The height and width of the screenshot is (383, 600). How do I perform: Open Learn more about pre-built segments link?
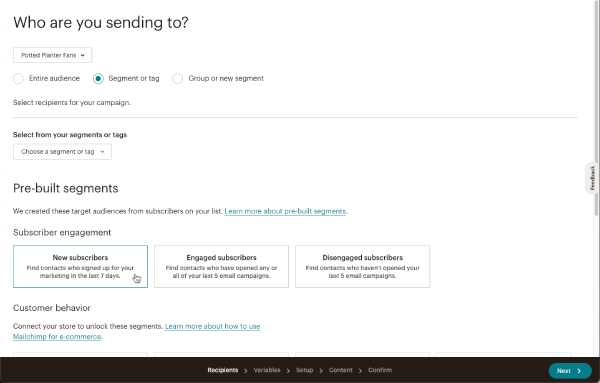[x=285, y=211]
